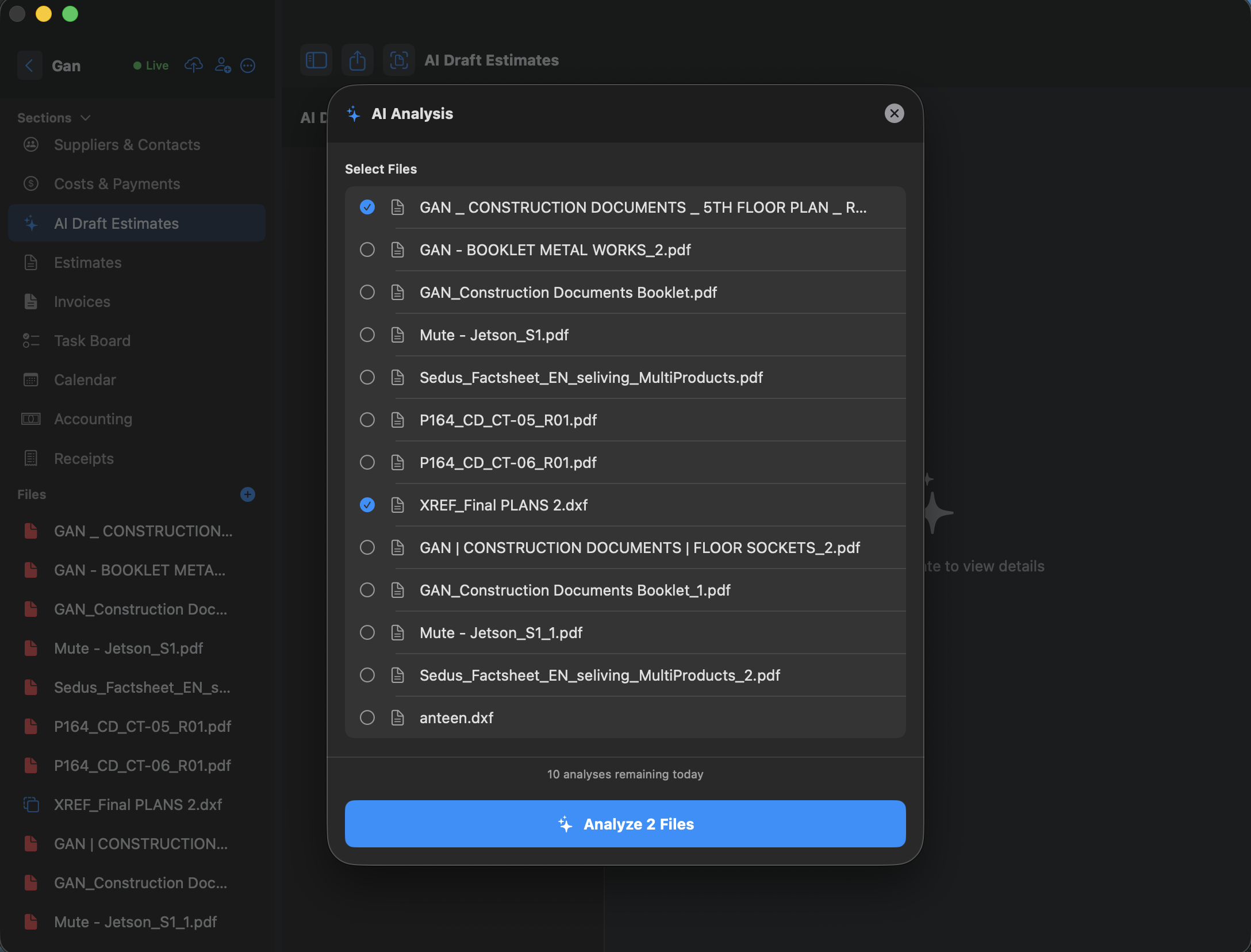The height and width of the screenshot is (952, 1251).
Task: Click the Invoices document icon
Action: pos(31,301)
